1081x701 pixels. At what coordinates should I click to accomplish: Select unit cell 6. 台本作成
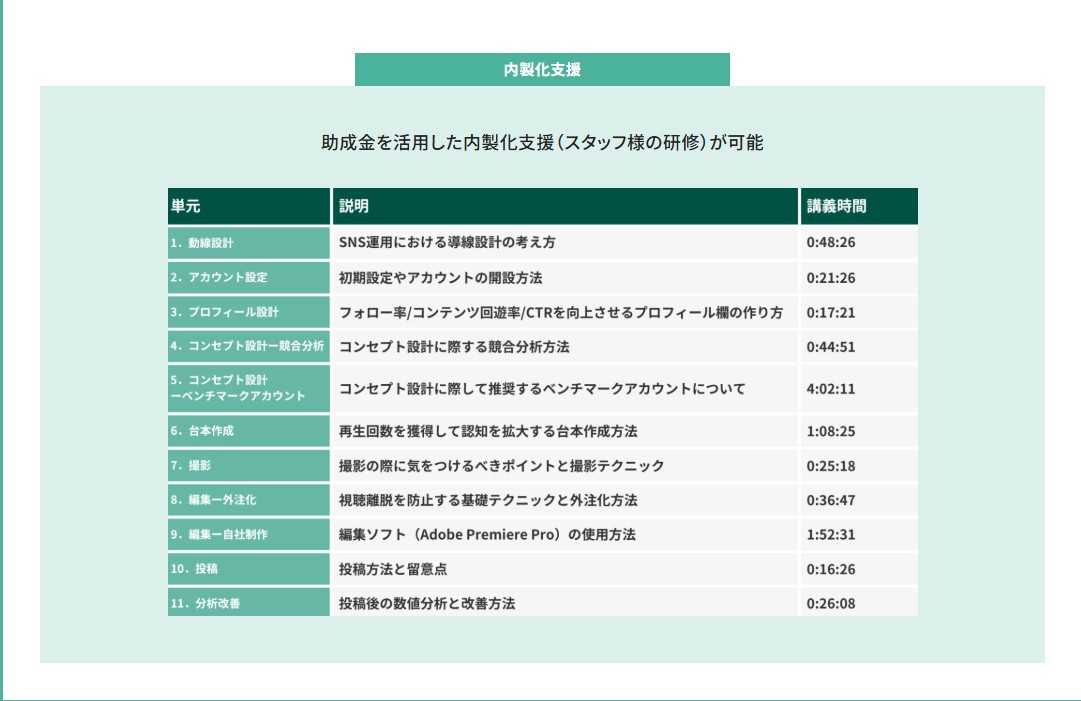coord(249,431)
